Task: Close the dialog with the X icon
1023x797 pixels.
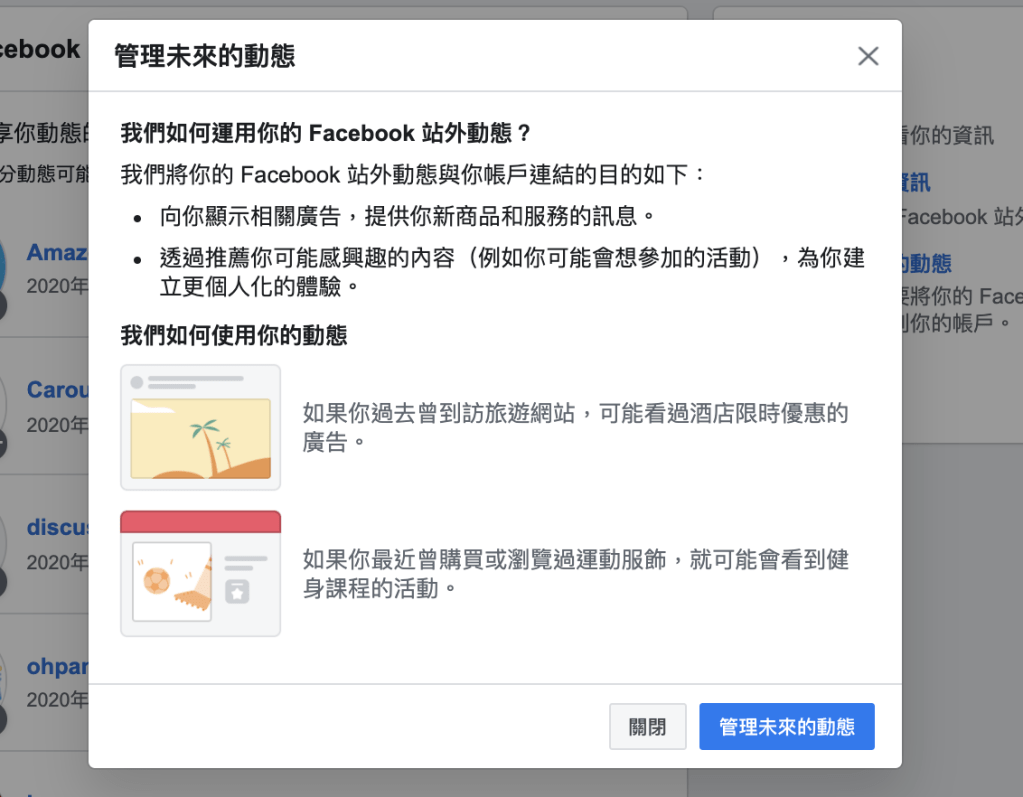Action: [868, 56]
